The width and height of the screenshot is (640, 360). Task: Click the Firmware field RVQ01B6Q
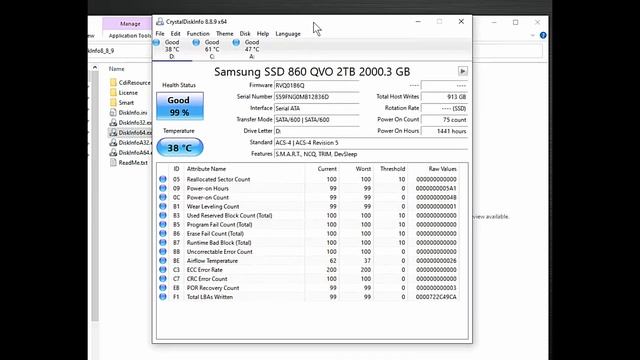[317, 85]
